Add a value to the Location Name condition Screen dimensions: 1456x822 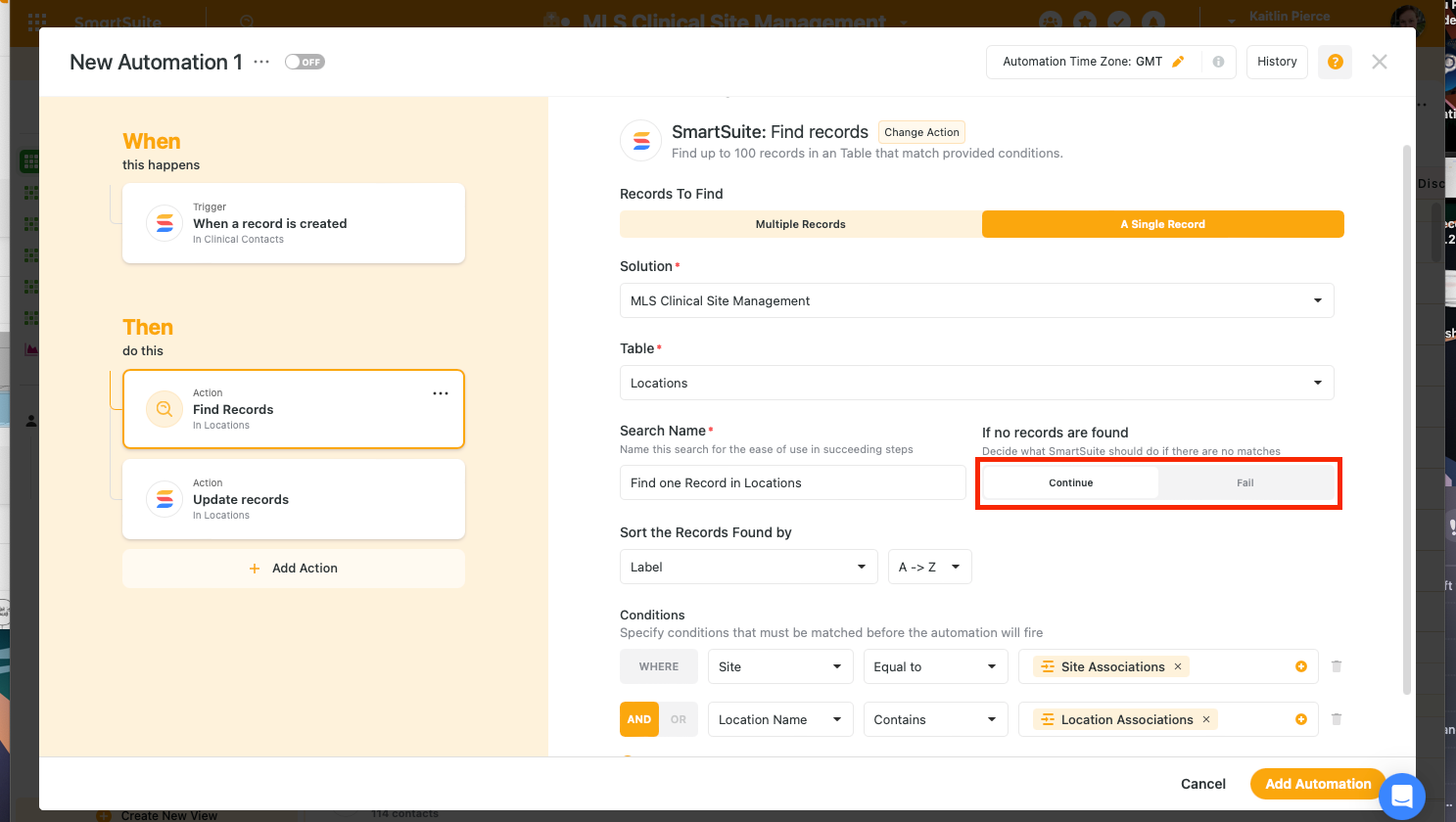(1301, 719)
